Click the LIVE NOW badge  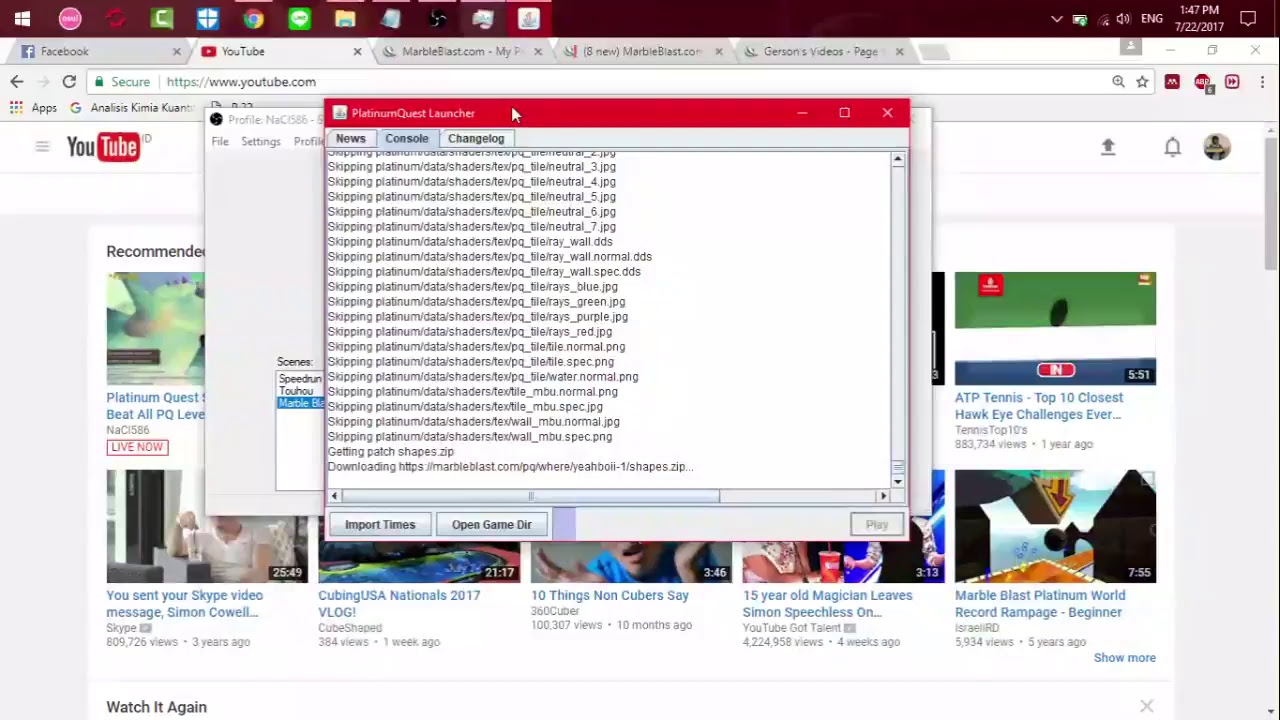point(137,447)
